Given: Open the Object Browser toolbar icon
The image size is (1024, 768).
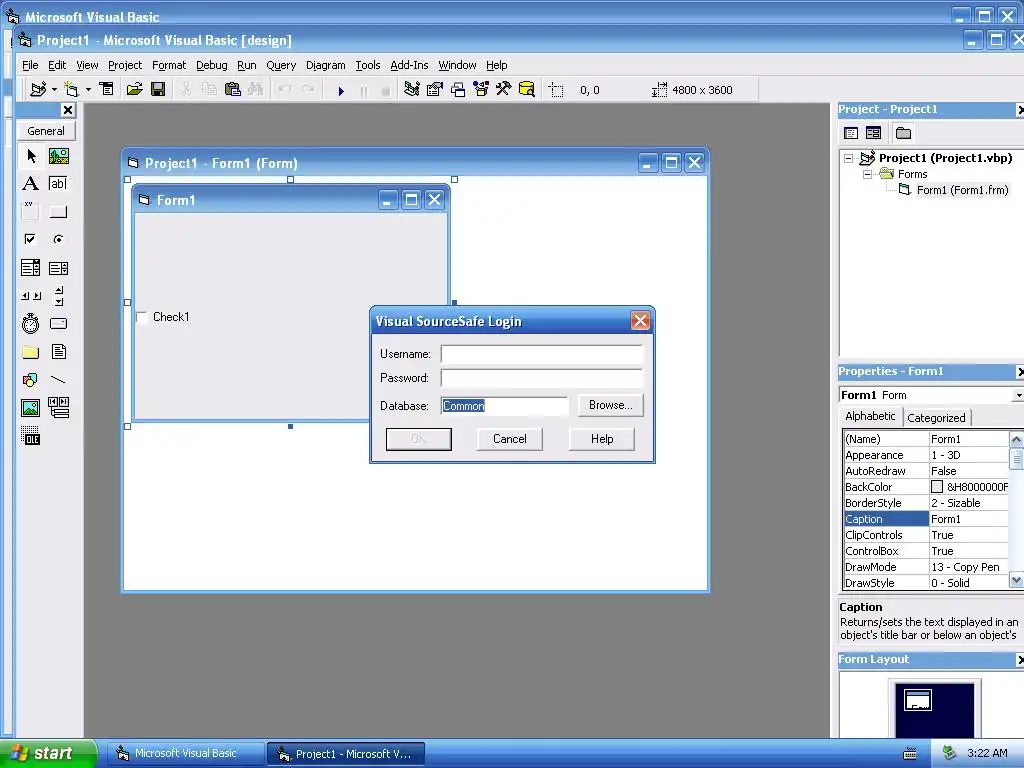Looking at the screenshot, I should tap(481, 89).
